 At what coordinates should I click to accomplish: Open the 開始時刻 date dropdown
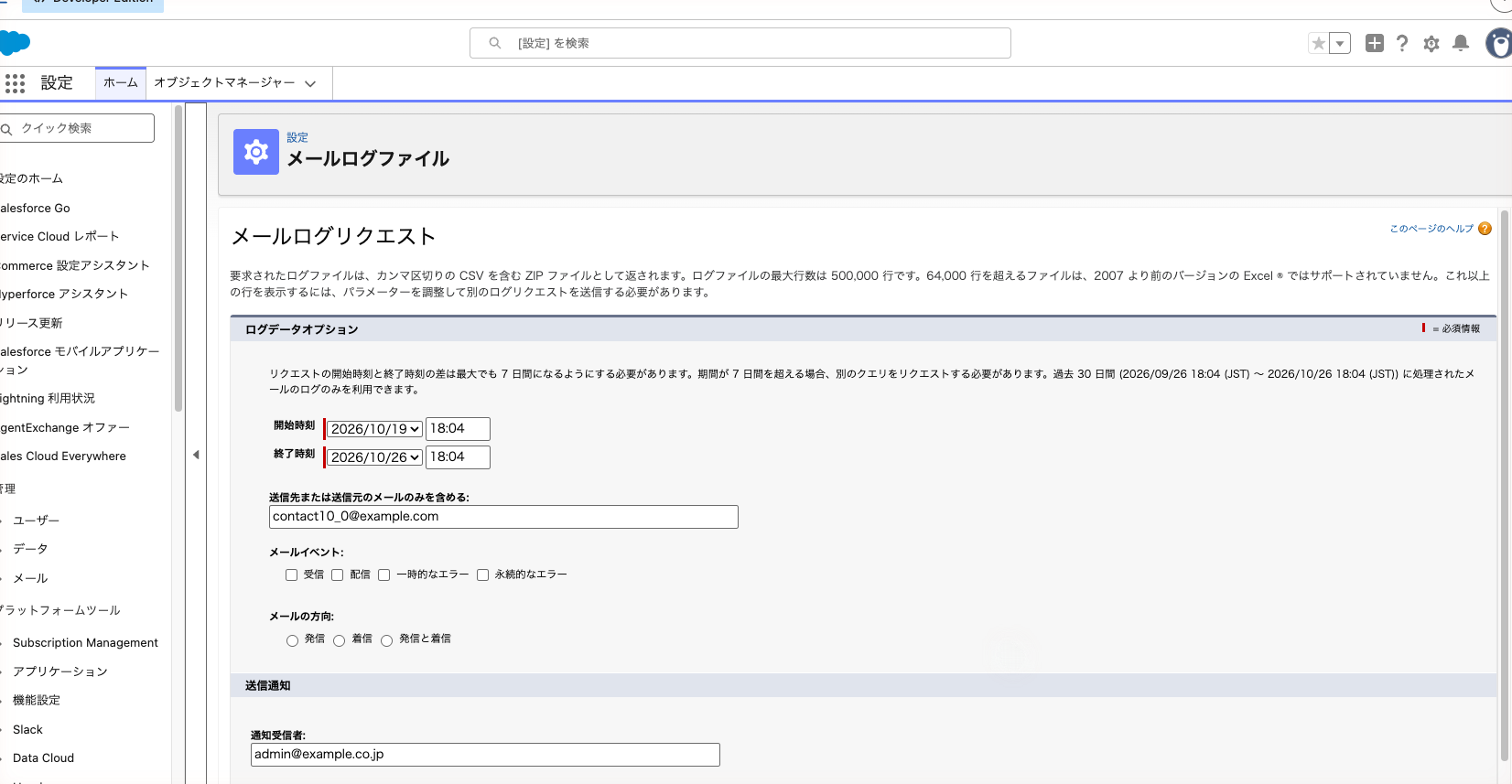click(x=375, y=429)
